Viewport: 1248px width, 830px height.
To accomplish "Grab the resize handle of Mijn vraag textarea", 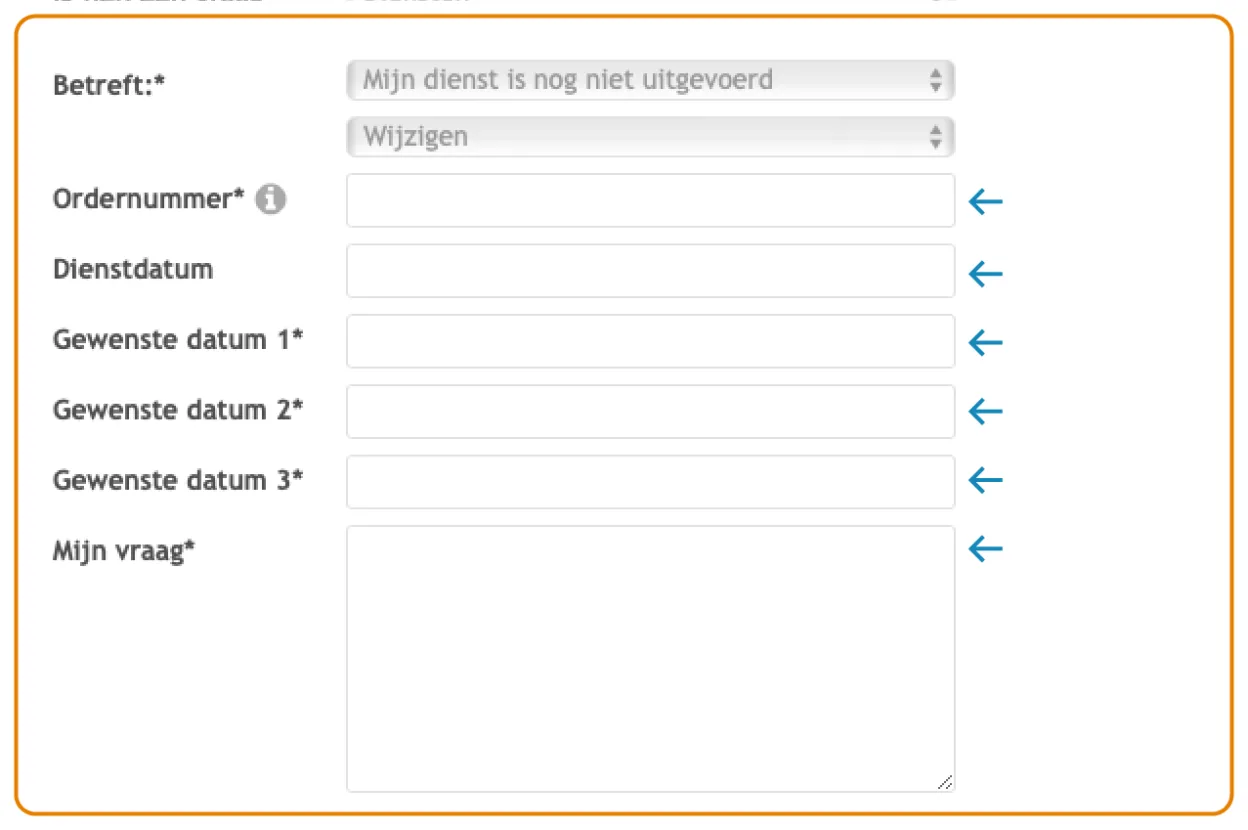I will click(945, 783).
